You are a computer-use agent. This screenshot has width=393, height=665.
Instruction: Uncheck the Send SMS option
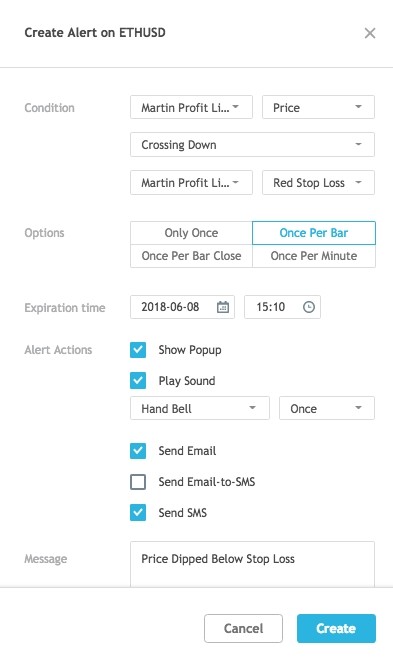coord(138,512)
